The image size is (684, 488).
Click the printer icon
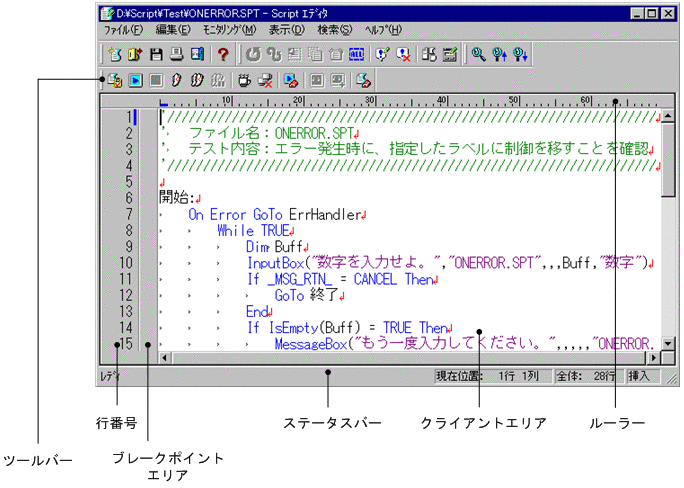[177, 55]
